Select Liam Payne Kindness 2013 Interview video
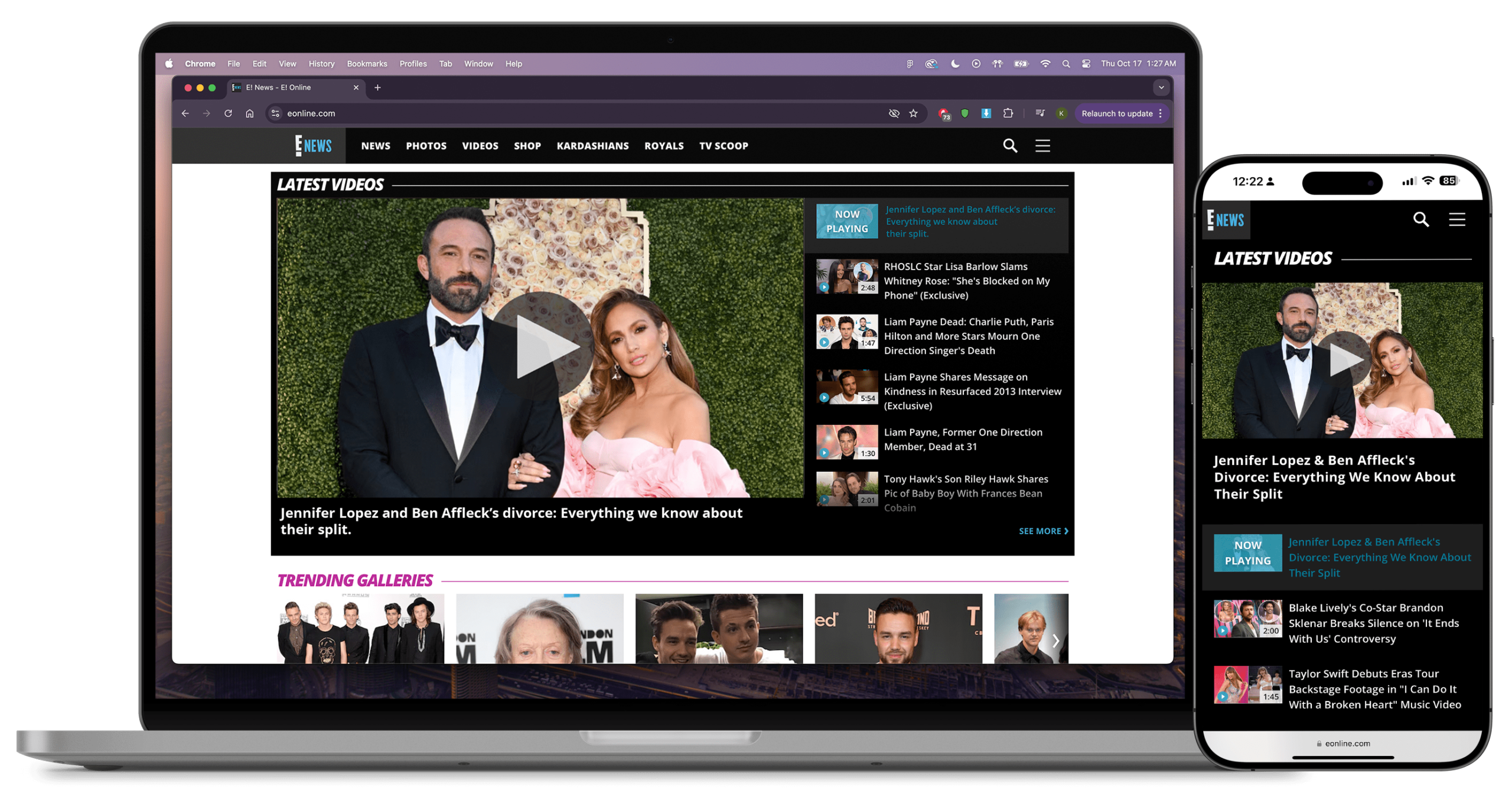This screenshot has height=796, width=1512. point(941,391)
